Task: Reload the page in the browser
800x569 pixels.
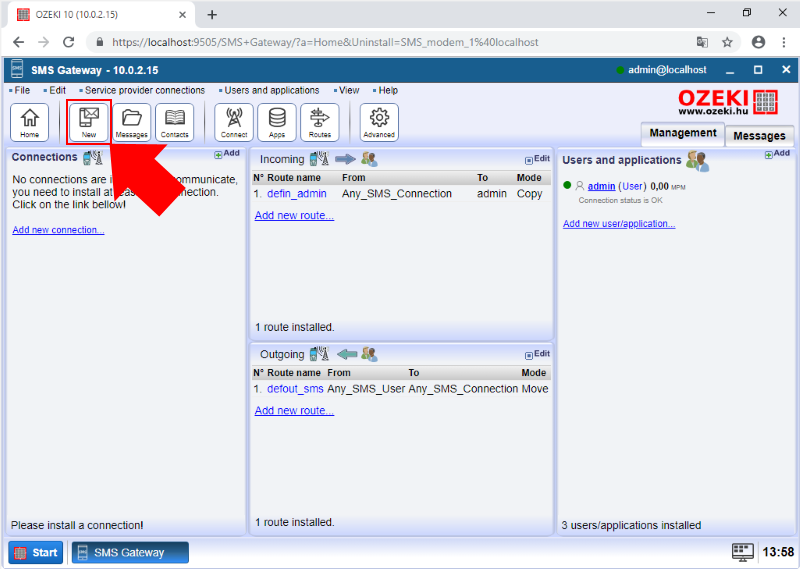Action: click(x=68, y=42)
